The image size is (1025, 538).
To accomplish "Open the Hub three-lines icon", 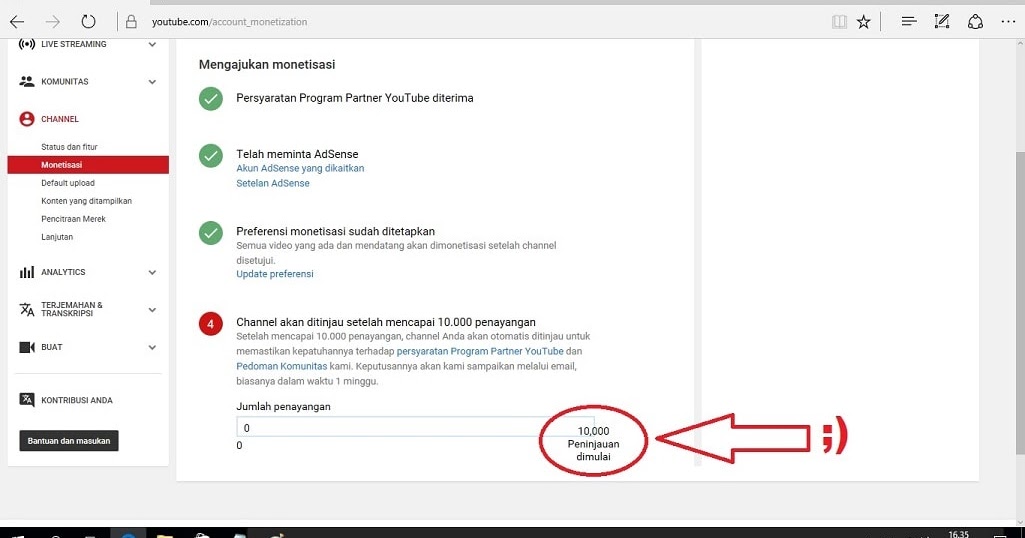I will [x=909, y=22].
